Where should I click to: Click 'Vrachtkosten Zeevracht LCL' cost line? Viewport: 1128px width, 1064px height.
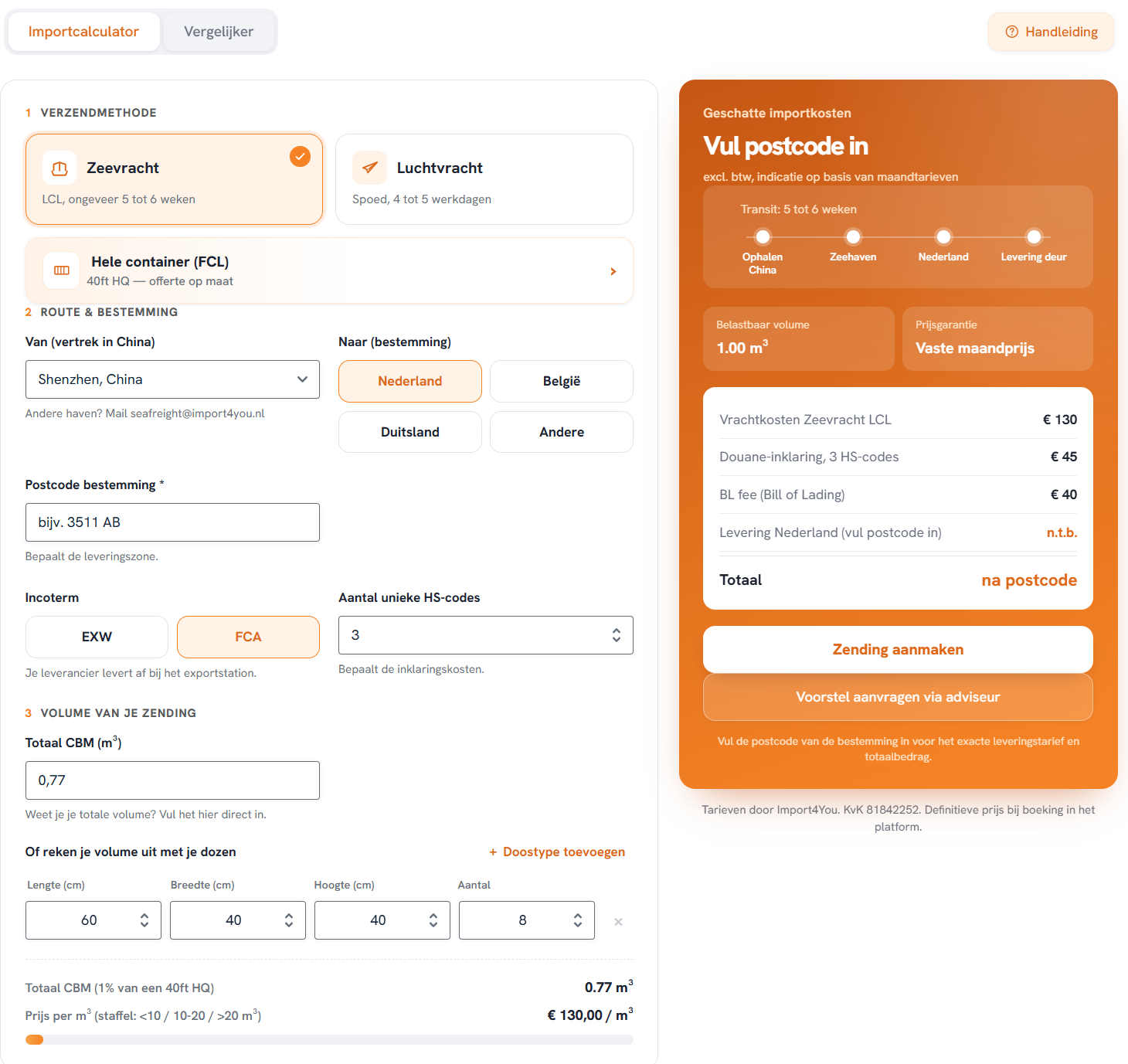point(898,420)
